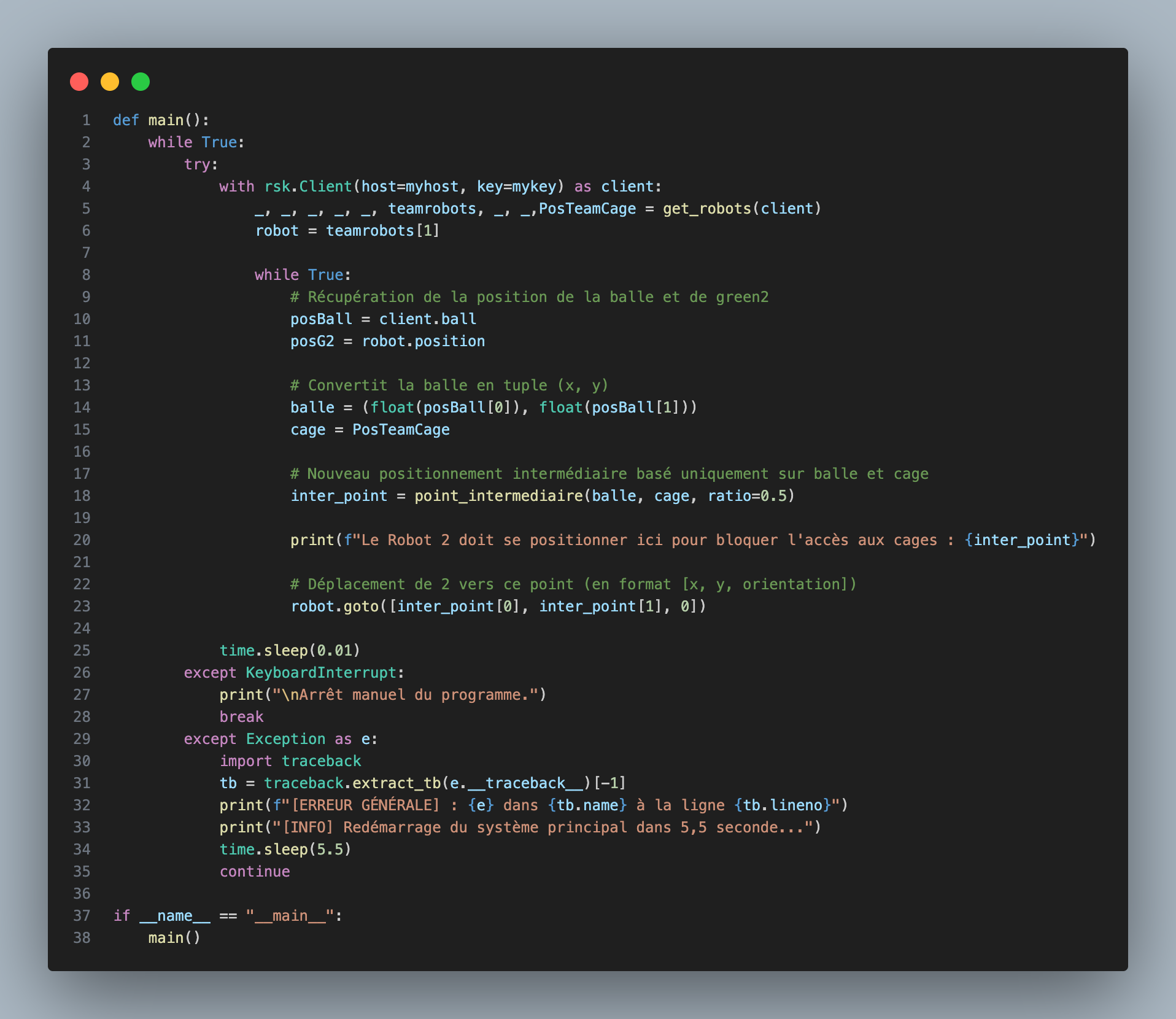Image resolution: width=1176 pixels, height=1019 pixels.
Task: Click the '[INFO] Redémarrage du système' print line
Action: click(x=520, y=827)
